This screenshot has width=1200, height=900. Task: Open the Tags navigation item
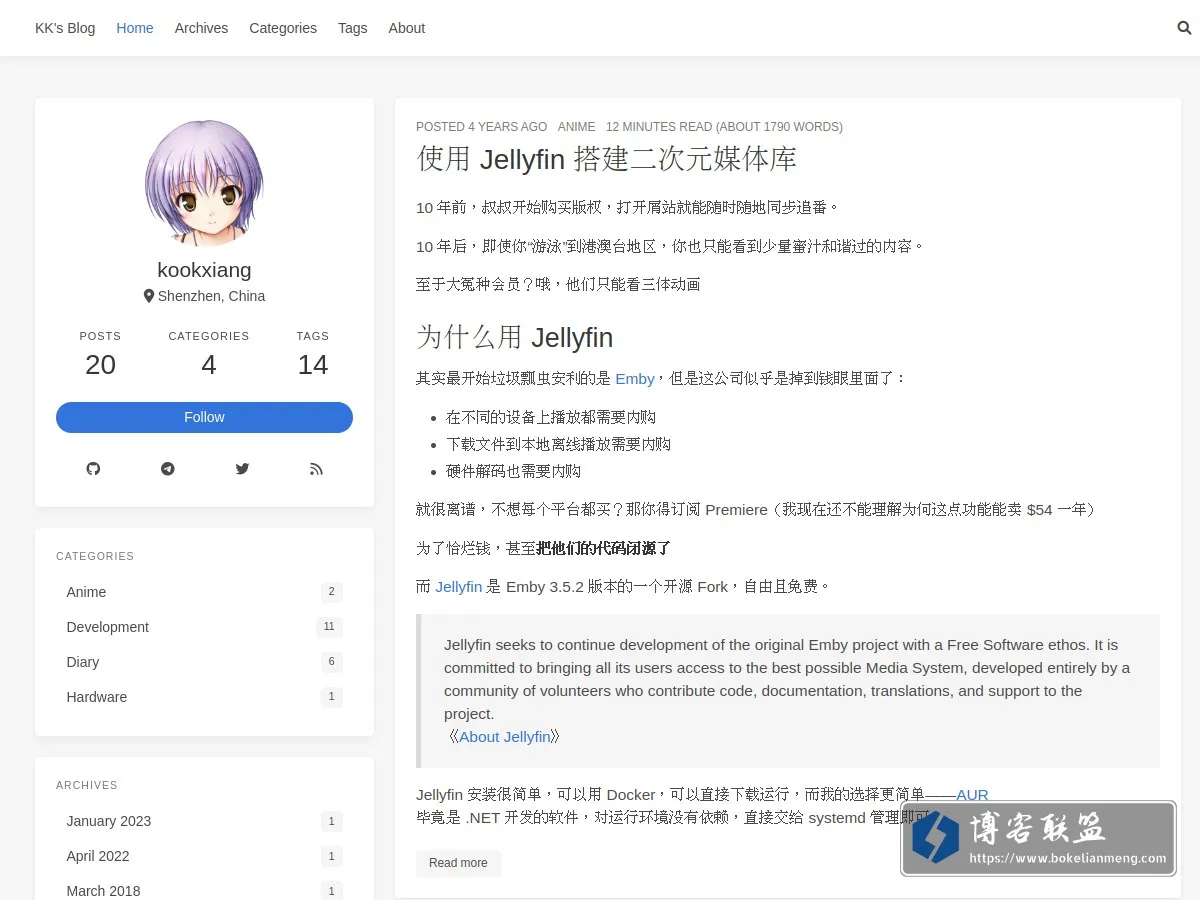pyautogui.click(x=353, y=28)
